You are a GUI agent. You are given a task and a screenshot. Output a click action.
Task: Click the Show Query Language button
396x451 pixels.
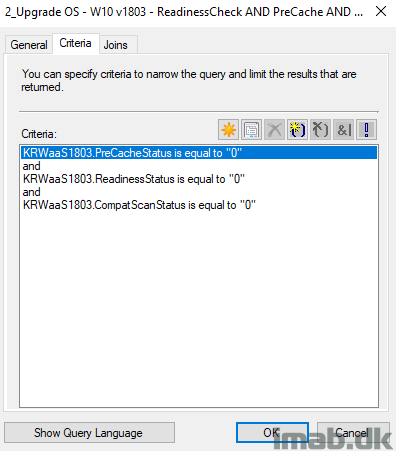89,433
